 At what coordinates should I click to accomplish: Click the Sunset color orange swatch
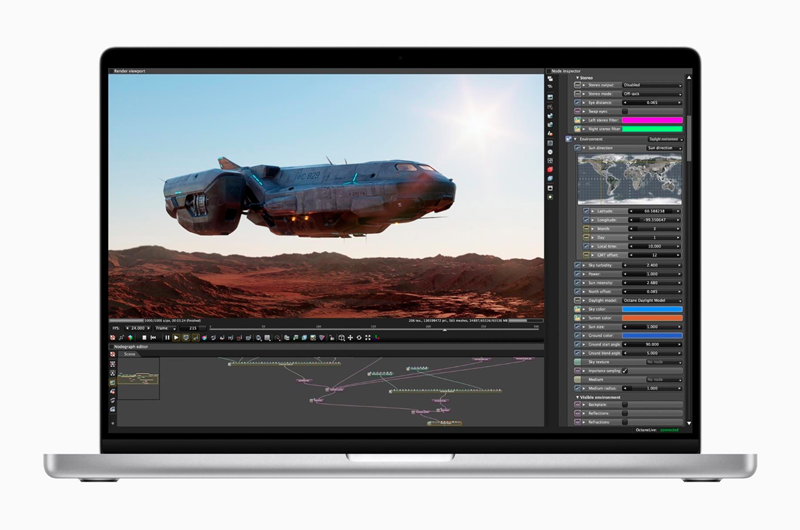652,318
